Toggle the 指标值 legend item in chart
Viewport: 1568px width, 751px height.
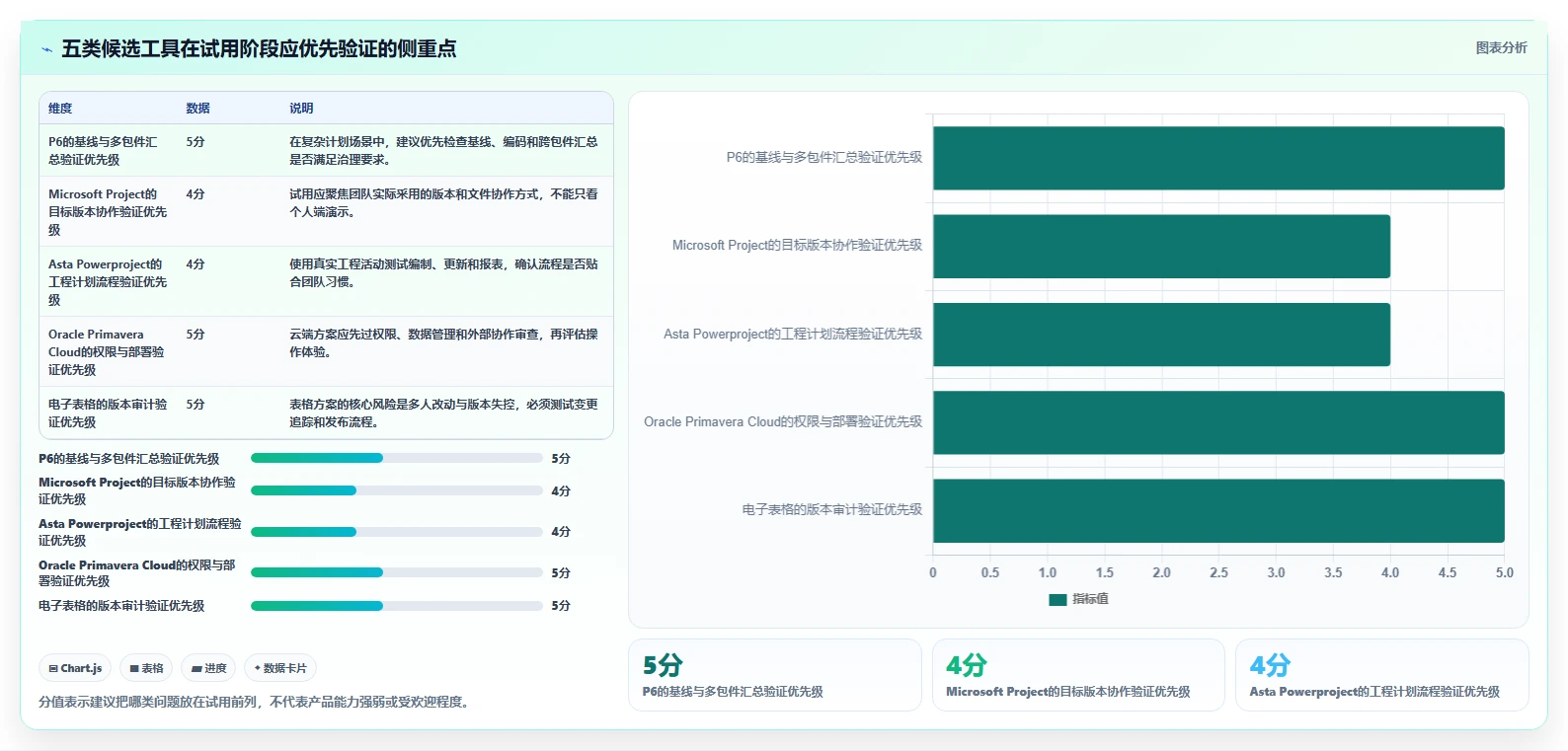coord(1078,599)
